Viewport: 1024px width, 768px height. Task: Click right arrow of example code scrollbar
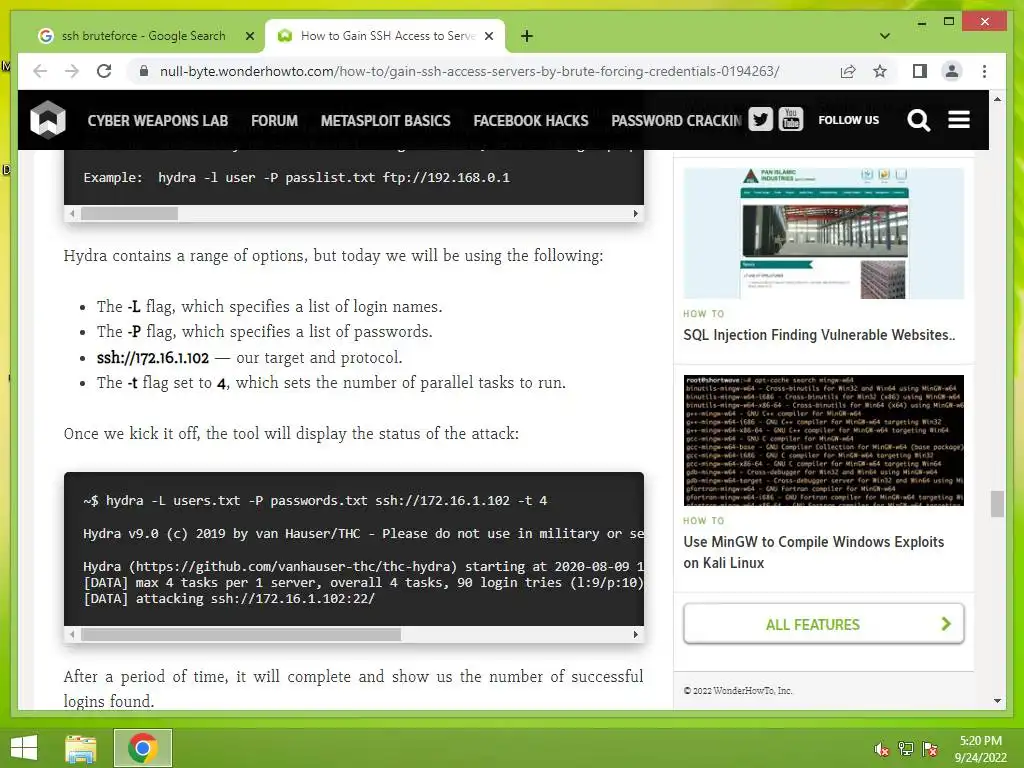pyautogui.click(x=635, y=214)
